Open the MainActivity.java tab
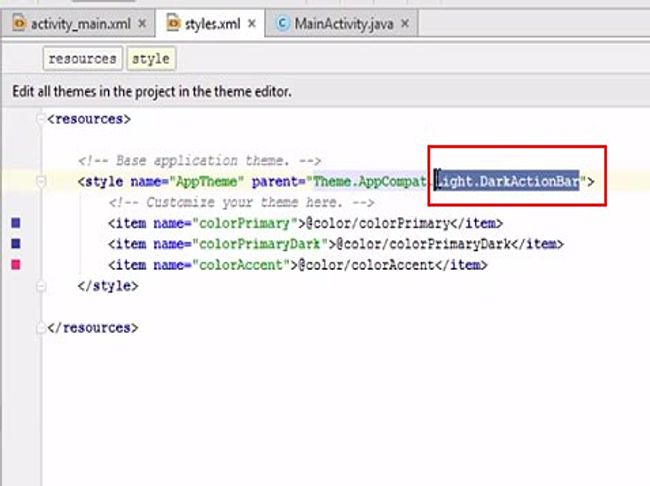The width and height of the screenshot is (650, 486). (x=344, y=24)
